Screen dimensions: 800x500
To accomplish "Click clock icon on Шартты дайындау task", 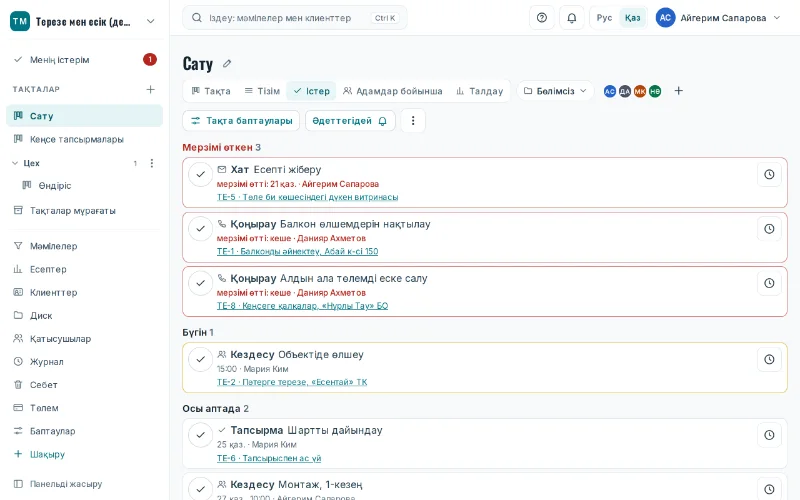I will pos(769,435).
